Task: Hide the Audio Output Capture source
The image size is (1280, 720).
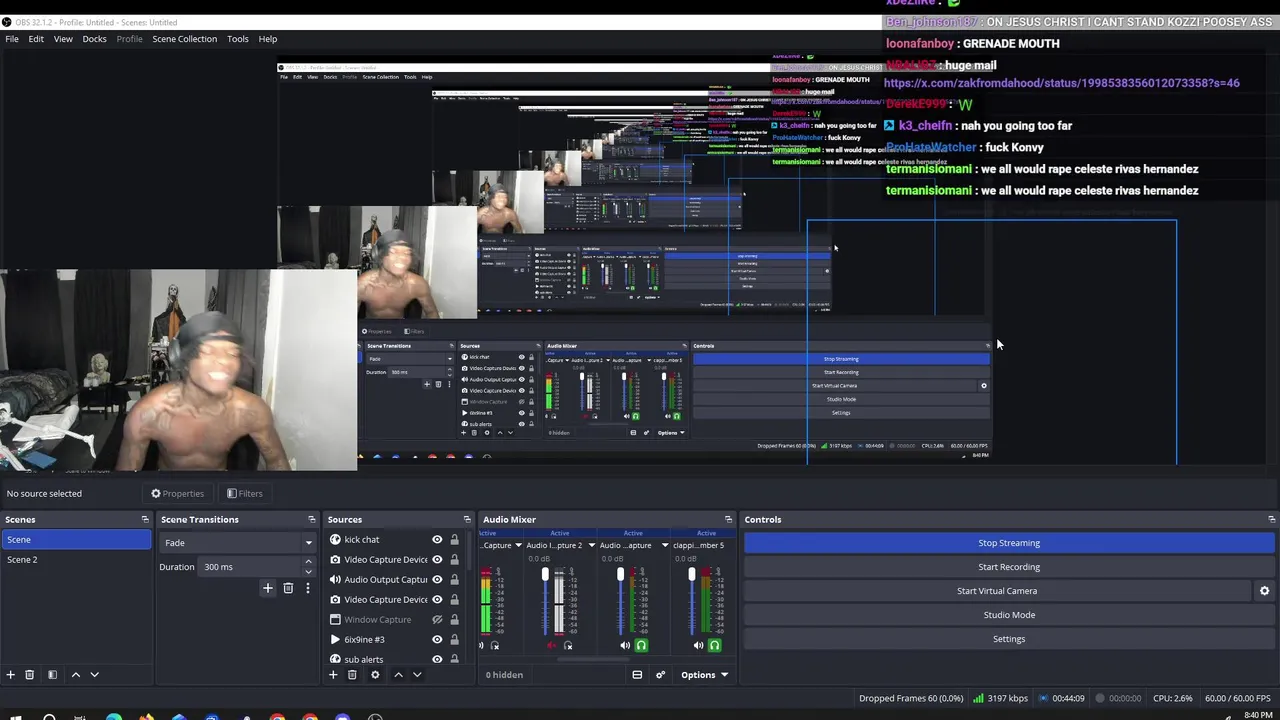Action: click(x=437, y=580)
